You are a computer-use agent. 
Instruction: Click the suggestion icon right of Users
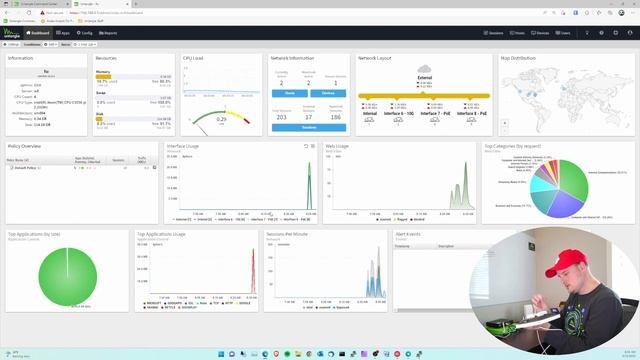(x=587, y=33)
